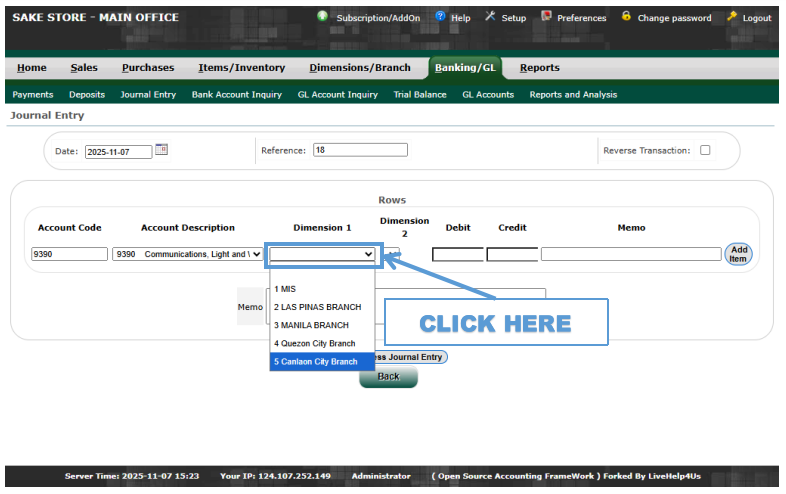Click the Reference number input field

pyautogui.click(x=360, y=150)
